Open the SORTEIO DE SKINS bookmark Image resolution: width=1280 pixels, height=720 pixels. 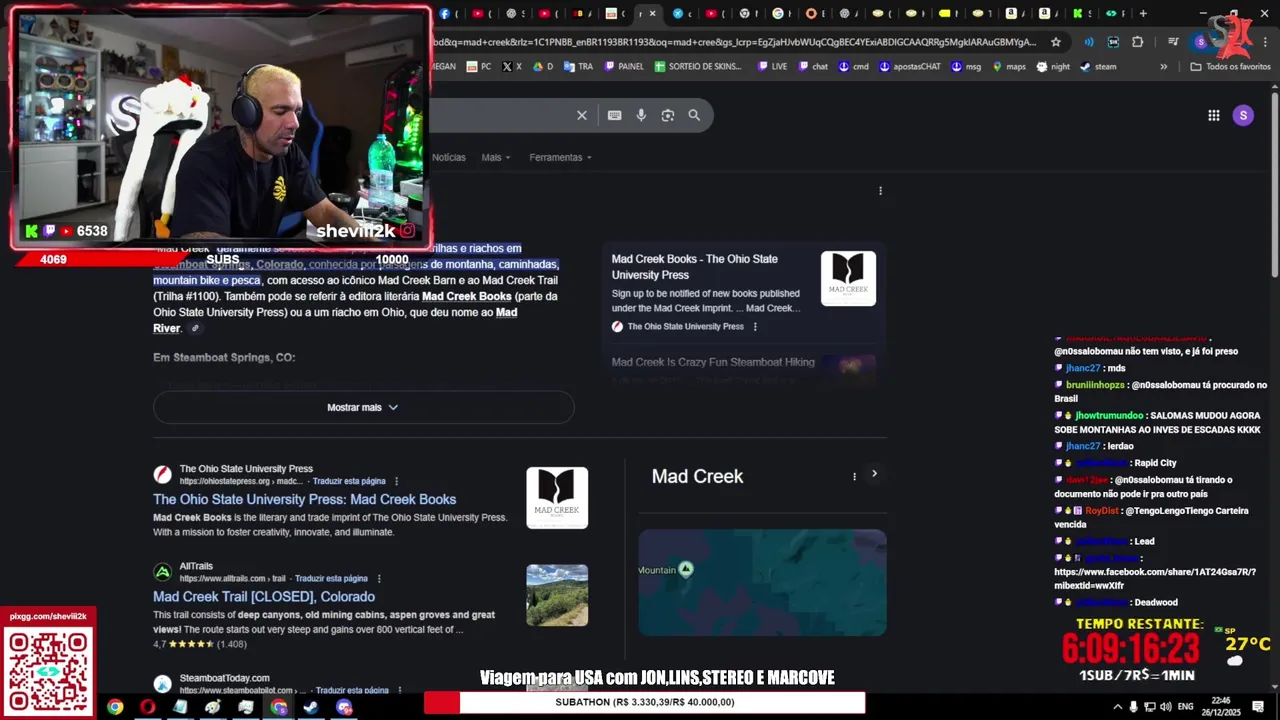[699, 66]
